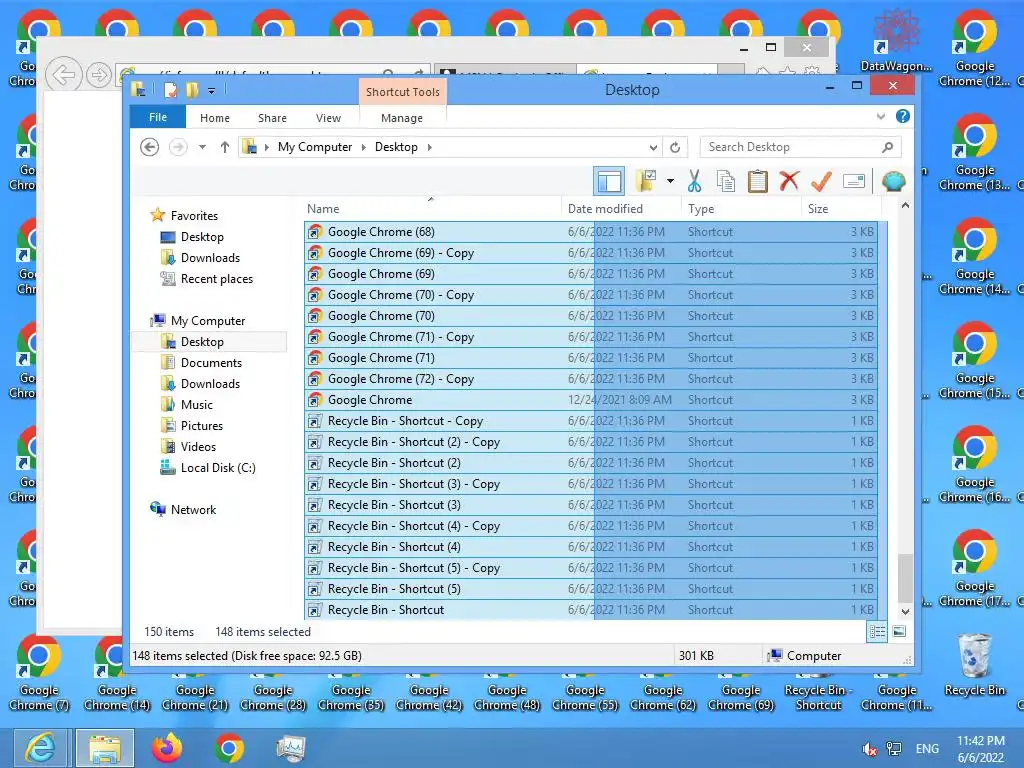Open Google Chrome from the taskbar

pyautogui.click(x=229, y=748)
